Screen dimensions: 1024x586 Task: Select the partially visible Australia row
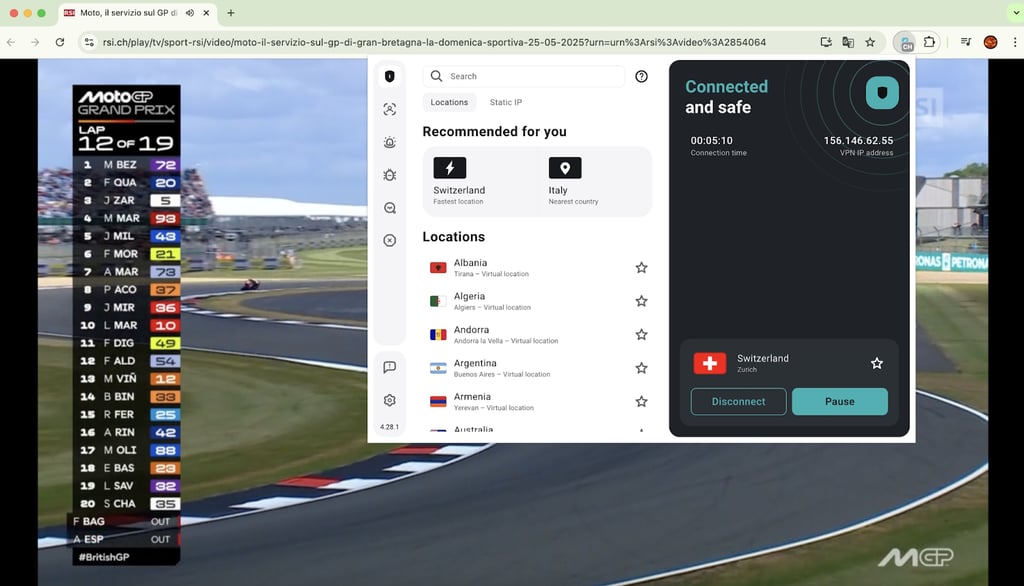click(537, 429)
